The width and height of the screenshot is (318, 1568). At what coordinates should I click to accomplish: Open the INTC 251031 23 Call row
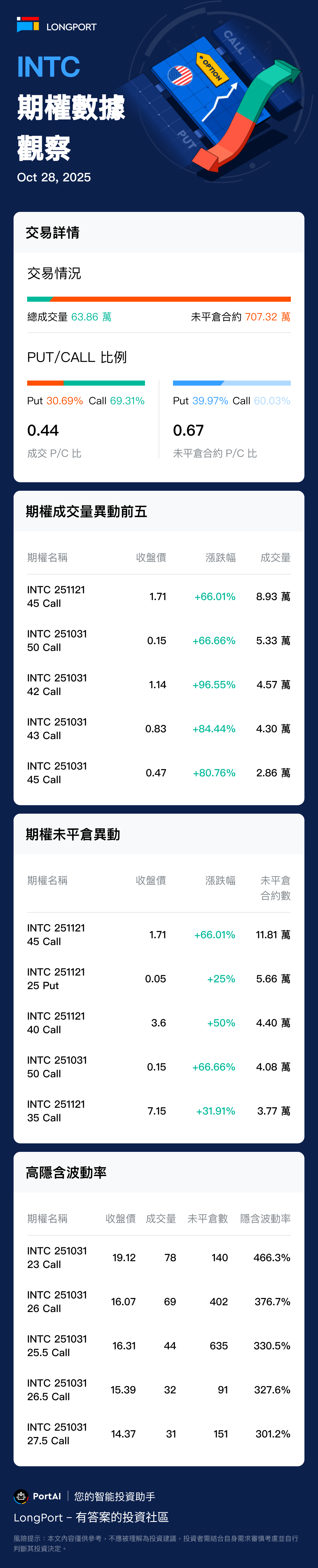[158, 1258]
